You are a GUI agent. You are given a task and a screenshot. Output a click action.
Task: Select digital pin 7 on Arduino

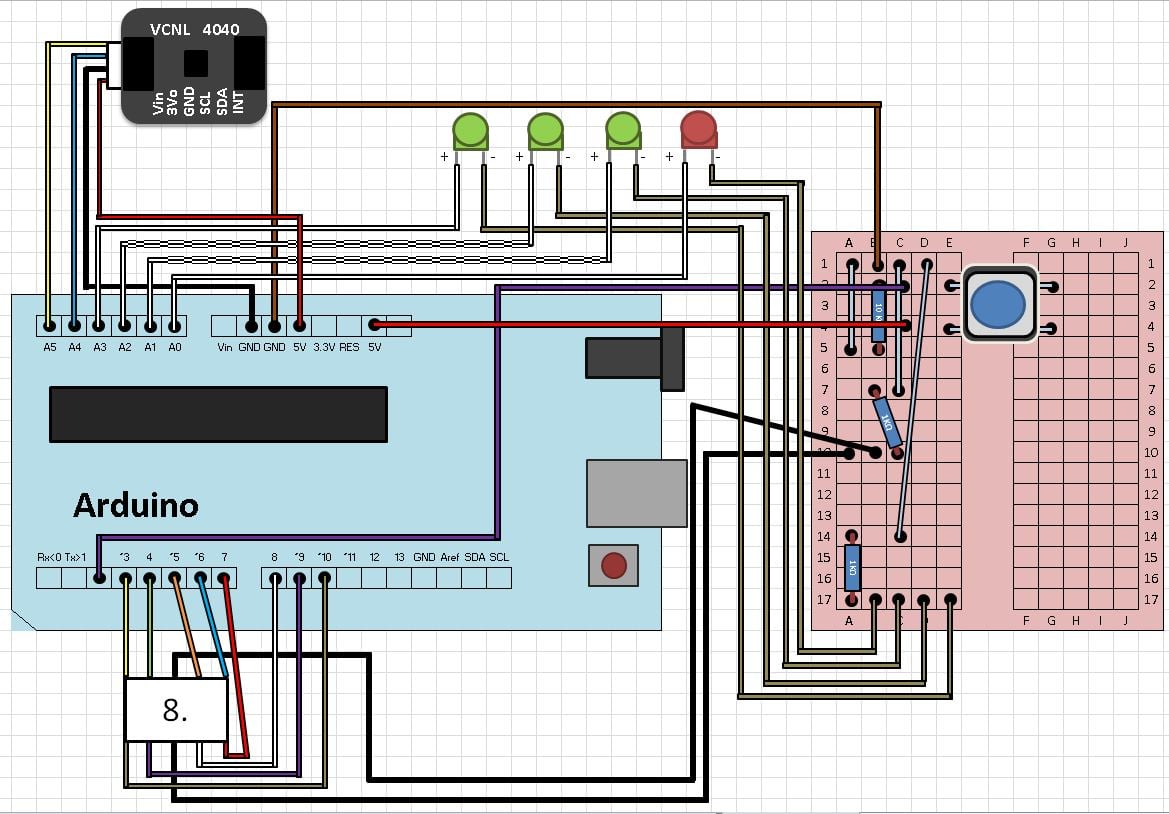coord(224,577)
